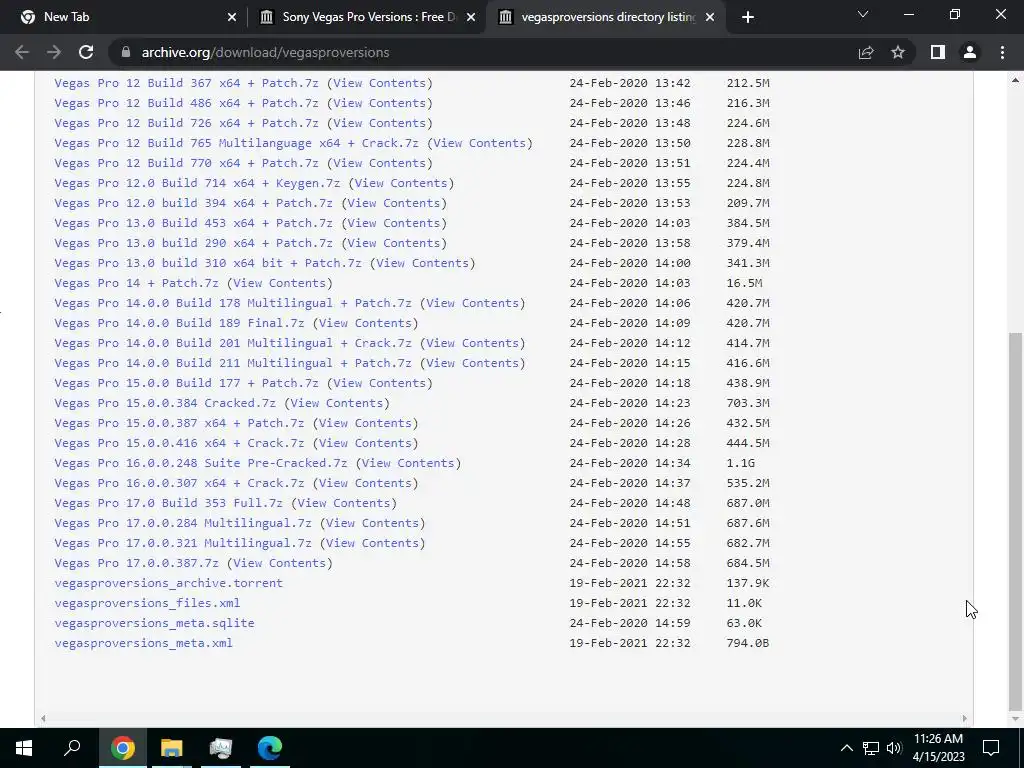Image resolution: width=1024 pixels, height=768 pixels.
Task: Share this page icon in address bar
Action: click(x=866, y=52)
